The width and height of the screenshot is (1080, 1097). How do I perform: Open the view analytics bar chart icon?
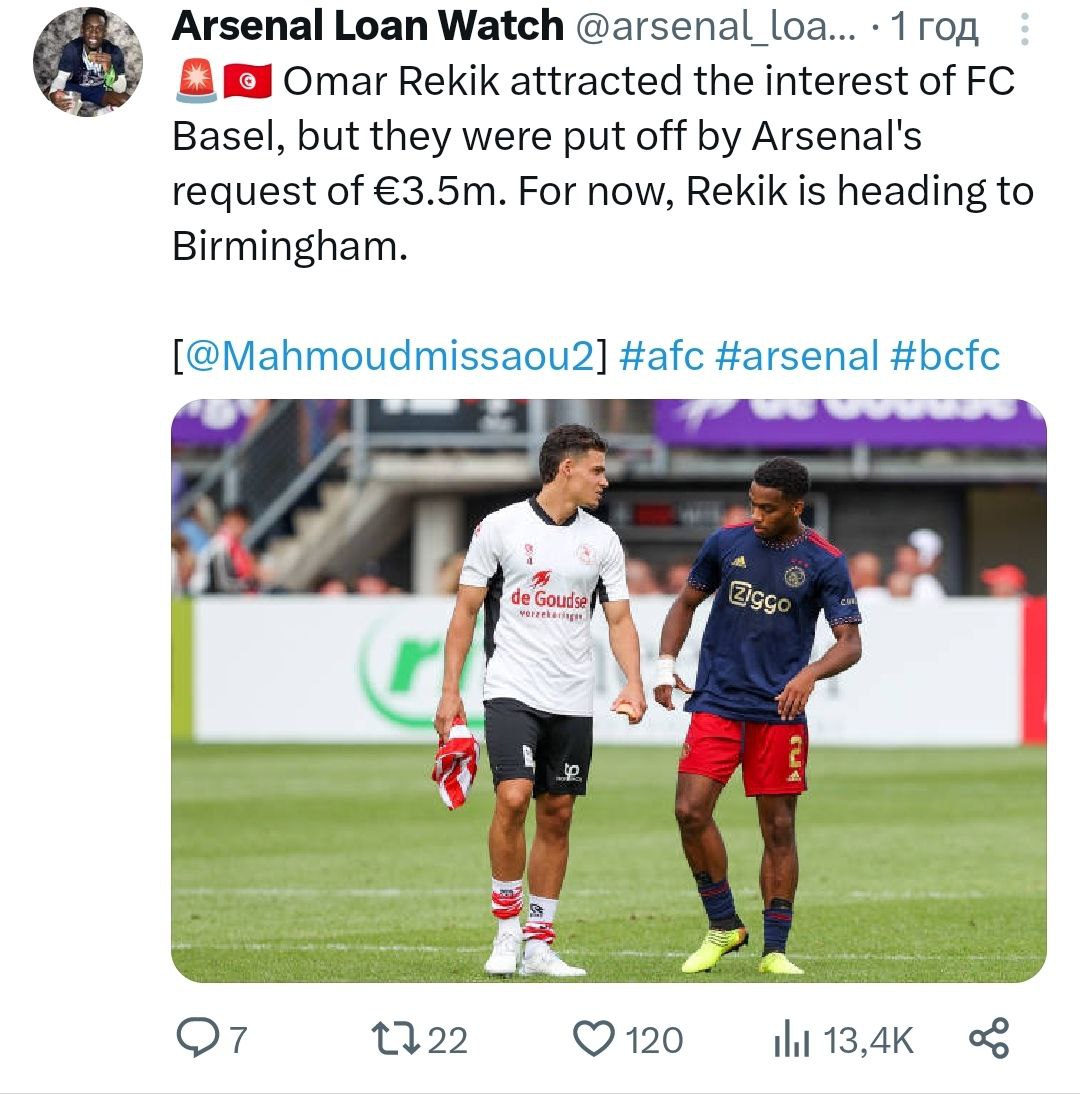tap(792, 1040)
